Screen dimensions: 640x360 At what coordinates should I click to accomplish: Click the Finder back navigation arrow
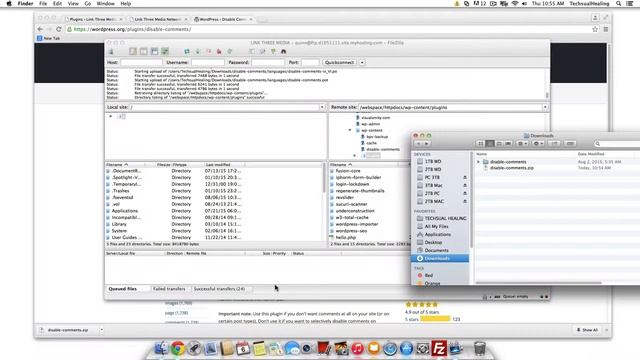pos(418,143)
